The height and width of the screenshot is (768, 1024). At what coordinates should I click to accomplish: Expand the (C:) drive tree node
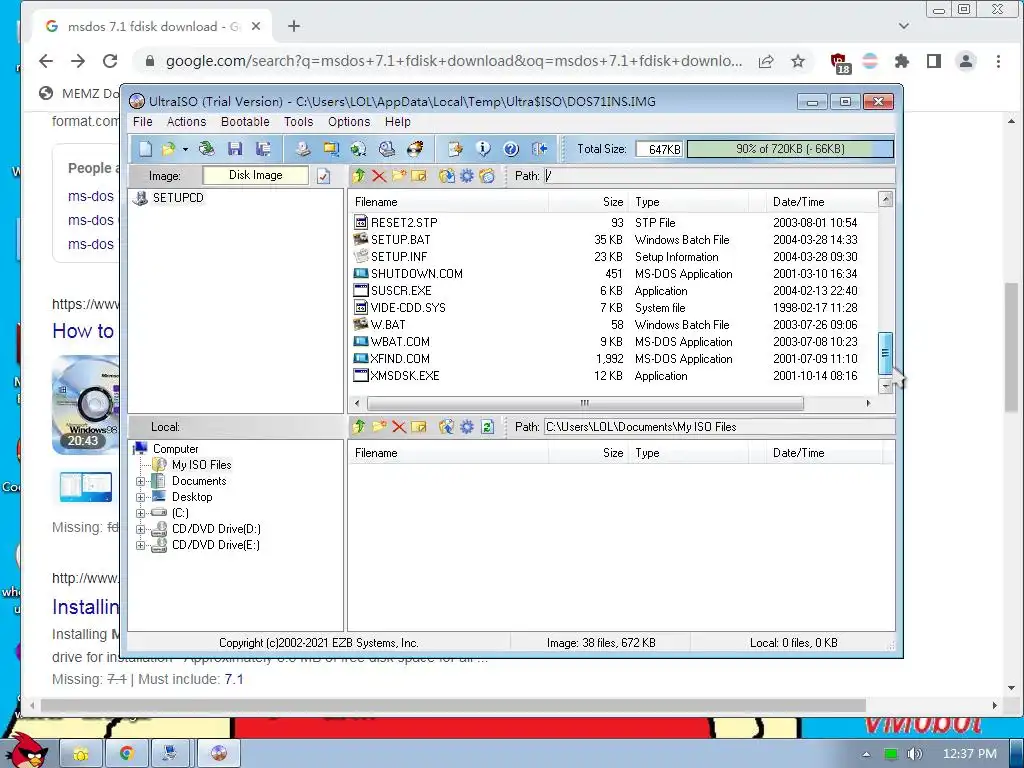point(140,513)
